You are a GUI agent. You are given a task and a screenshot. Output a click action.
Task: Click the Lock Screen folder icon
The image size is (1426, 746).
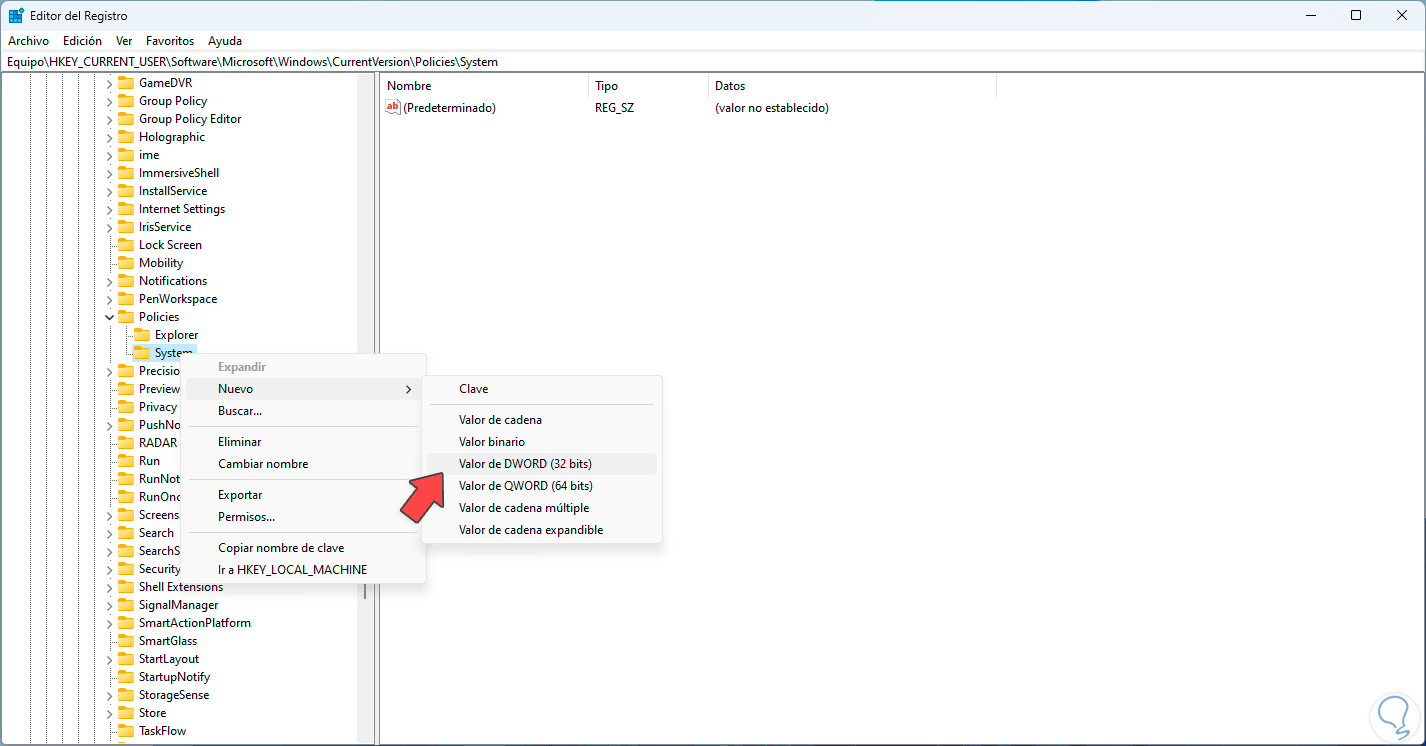pos(126,245)
